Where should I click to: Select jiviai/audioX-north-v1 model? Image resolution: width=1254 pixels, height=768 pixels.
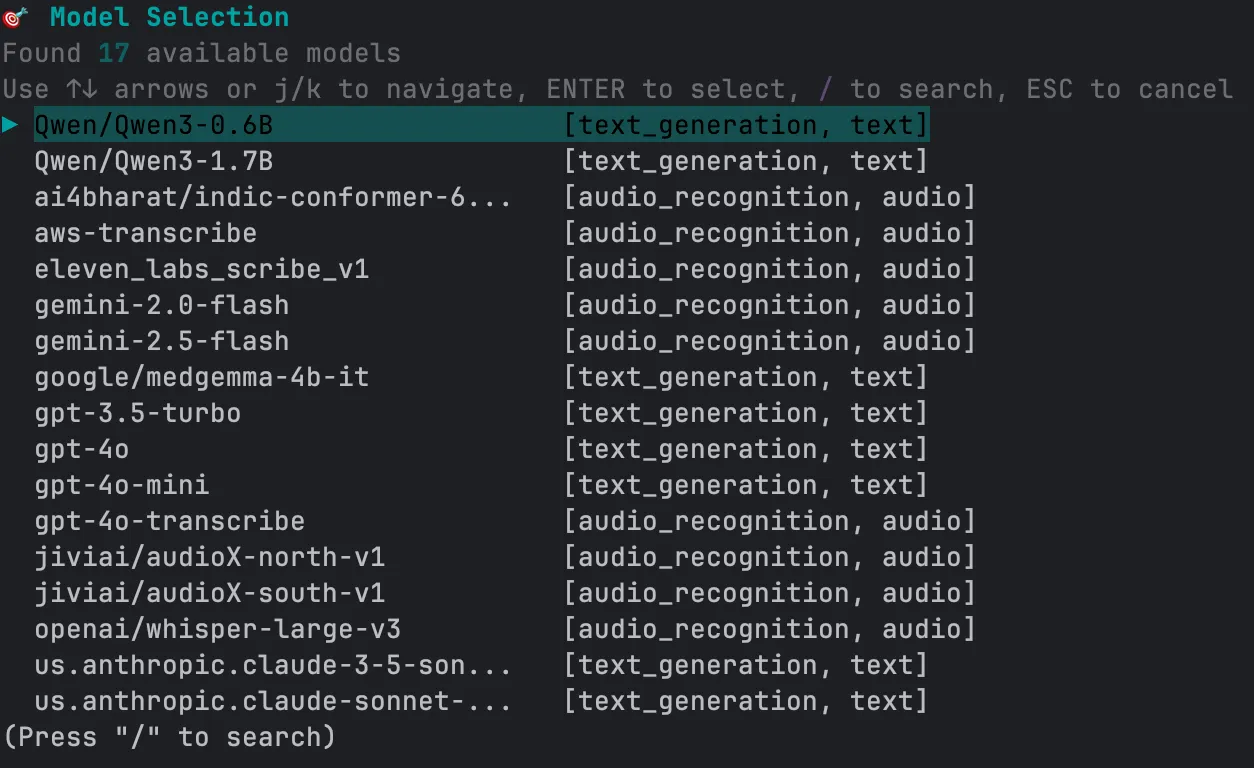pos(505,557)
